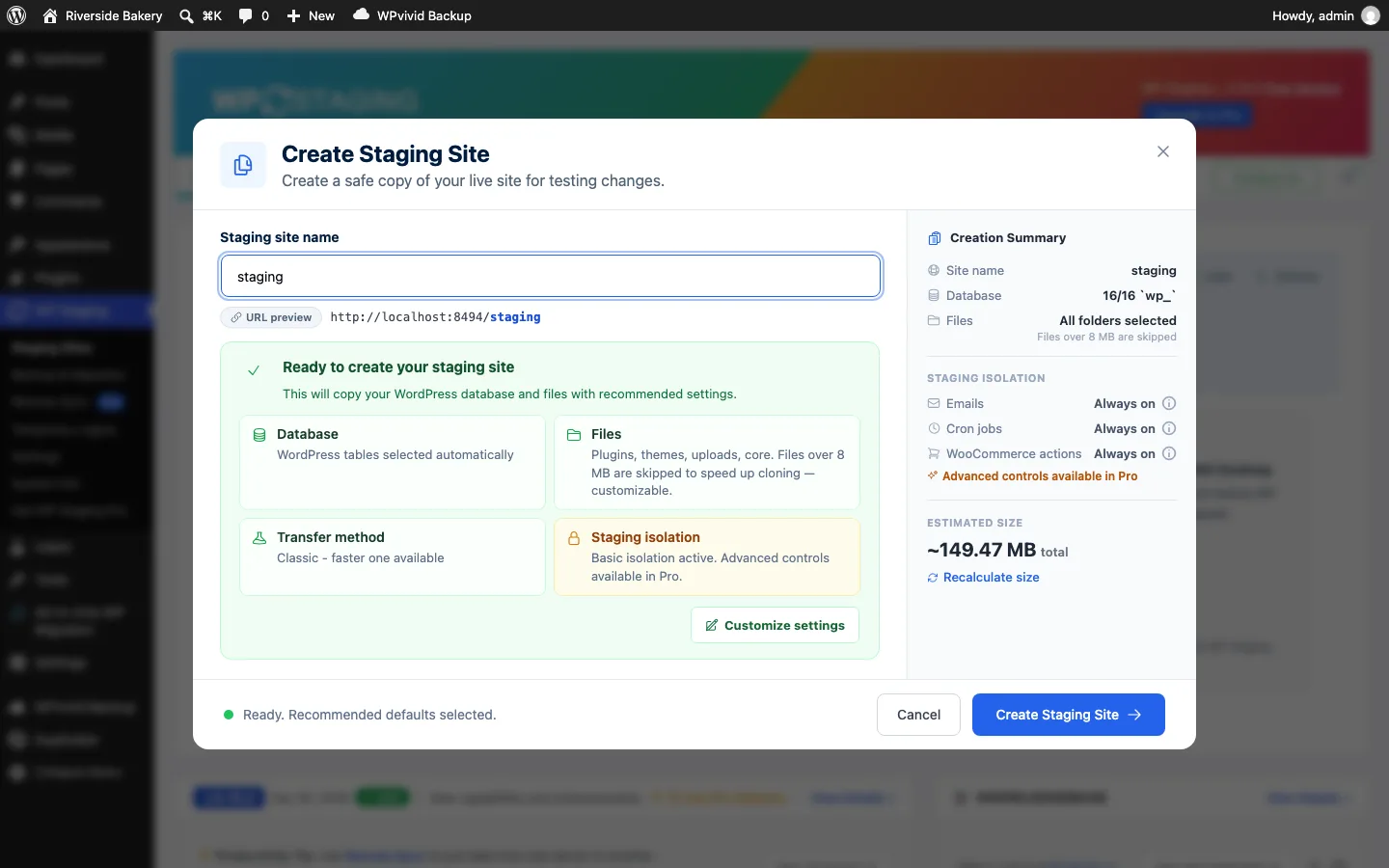
Task: Click Advanced controls available in Pro
Action: pos(1032,476)
